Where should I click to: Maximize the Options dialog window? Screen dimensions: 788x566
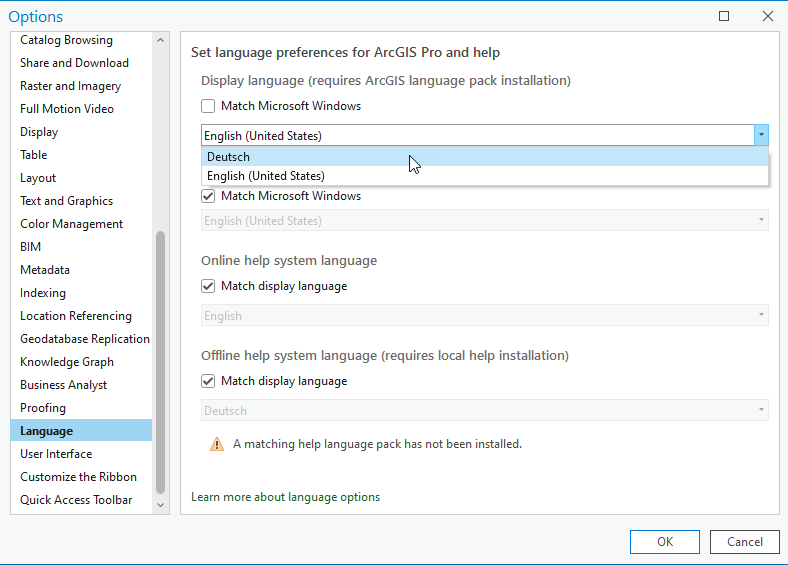724,16
